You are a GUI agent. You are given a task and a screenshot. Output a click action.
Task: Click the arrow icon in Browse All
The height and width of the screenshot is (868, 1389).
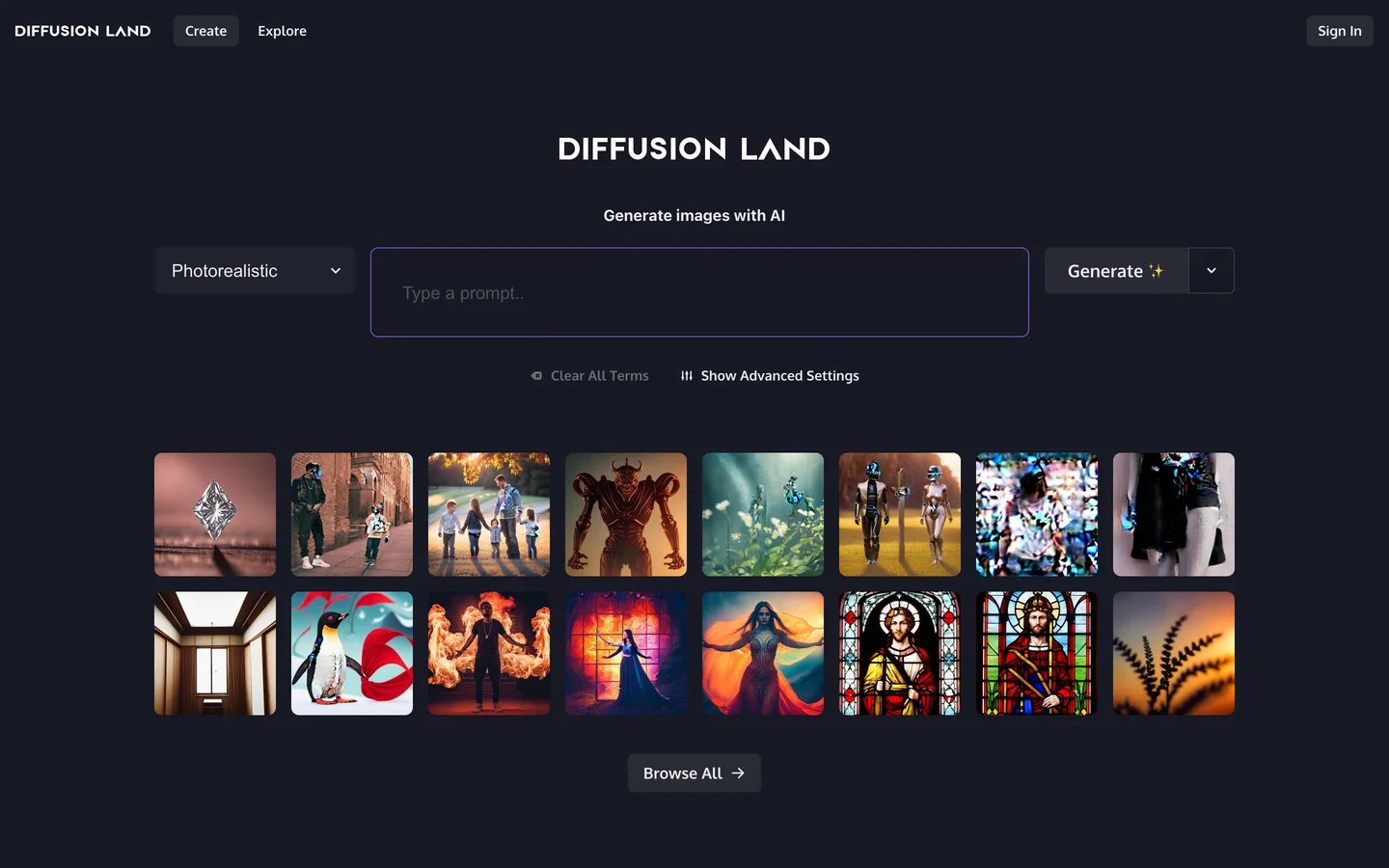(x=738, y=773)
